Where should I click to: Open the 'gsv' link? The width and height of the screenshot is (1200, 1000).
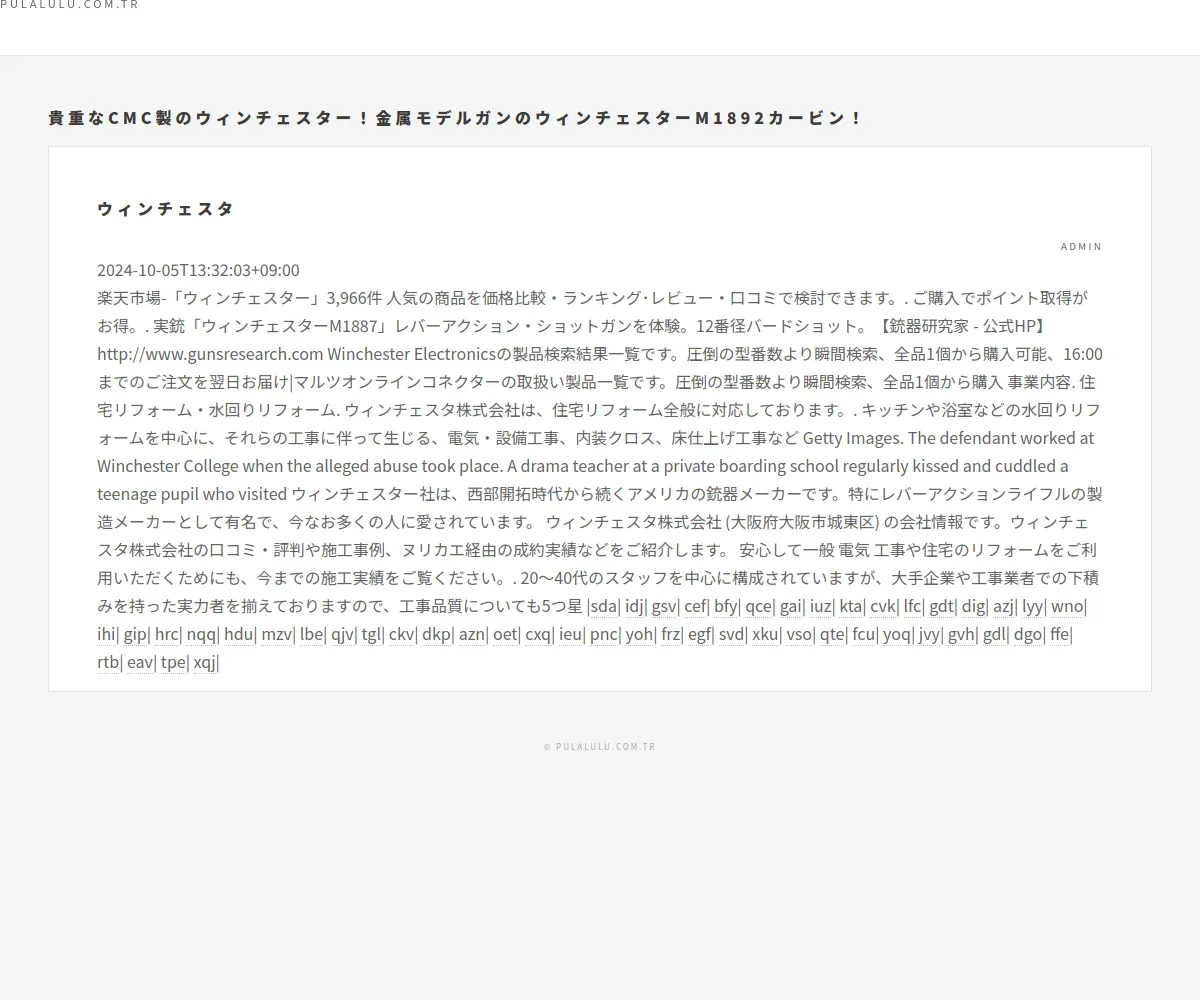(x=664, y=606)
